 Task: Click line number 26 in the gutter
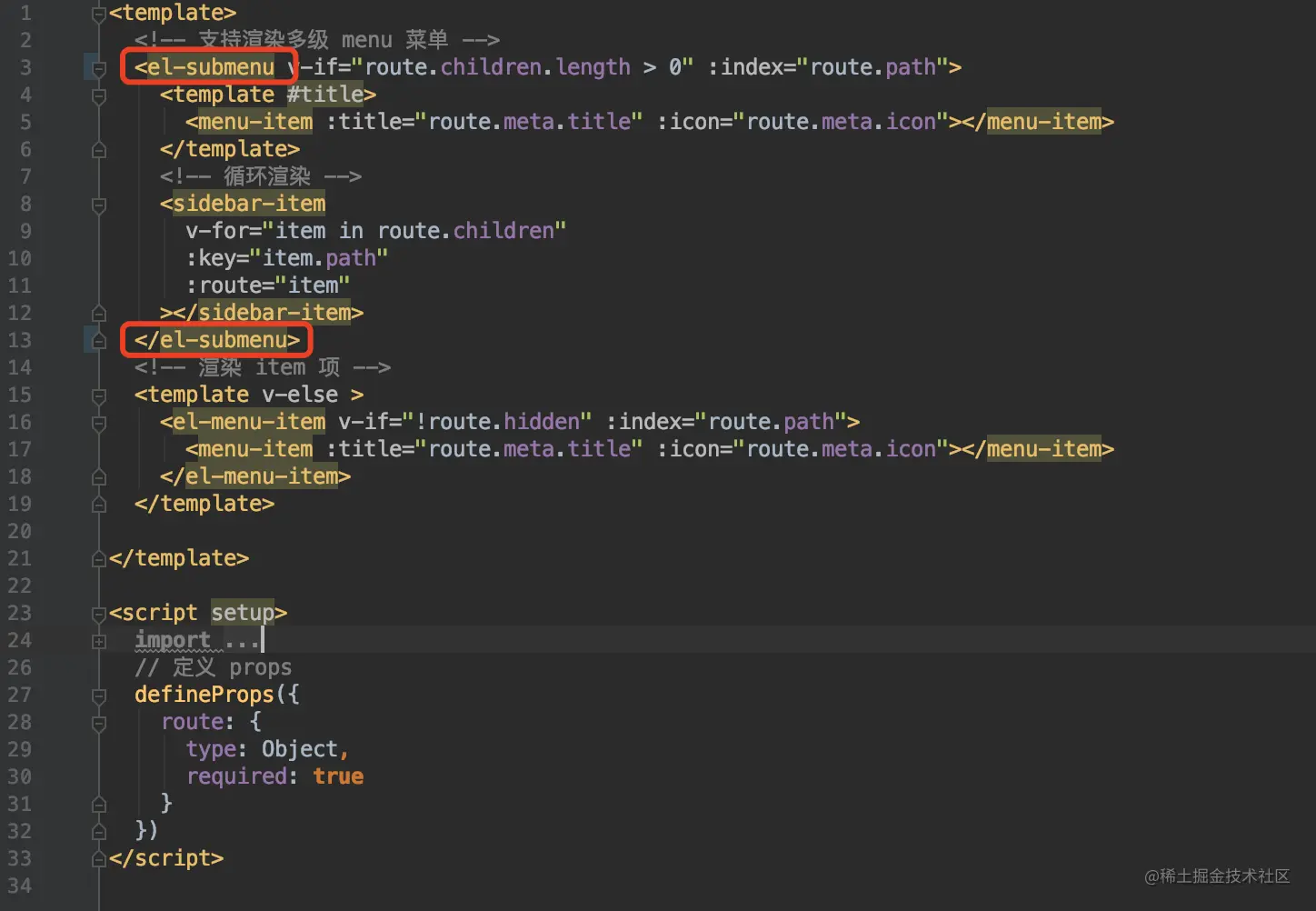19,667
